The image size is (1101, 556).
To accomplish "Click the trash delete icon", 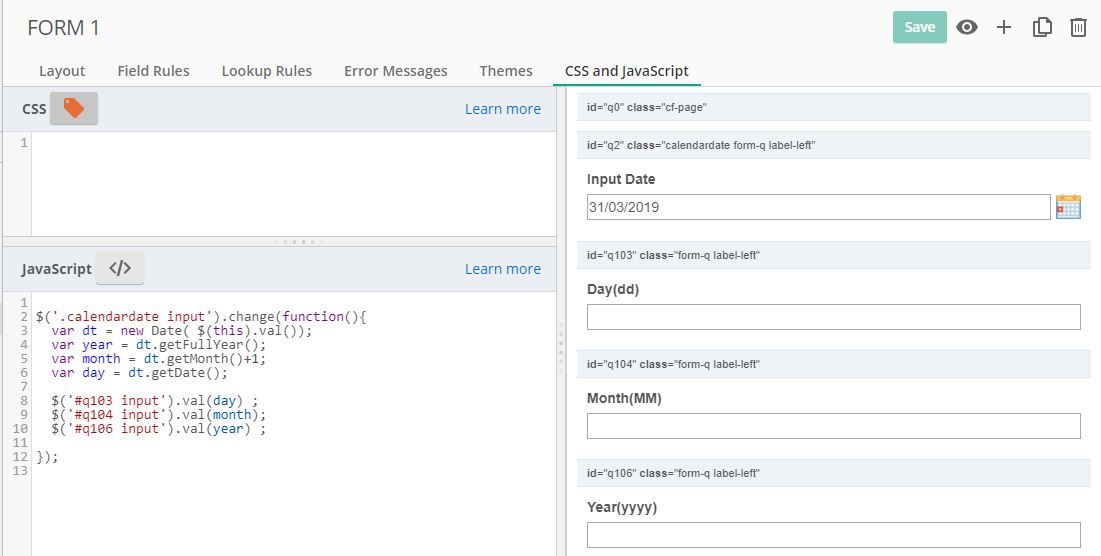I will (x=1078, y=28).
